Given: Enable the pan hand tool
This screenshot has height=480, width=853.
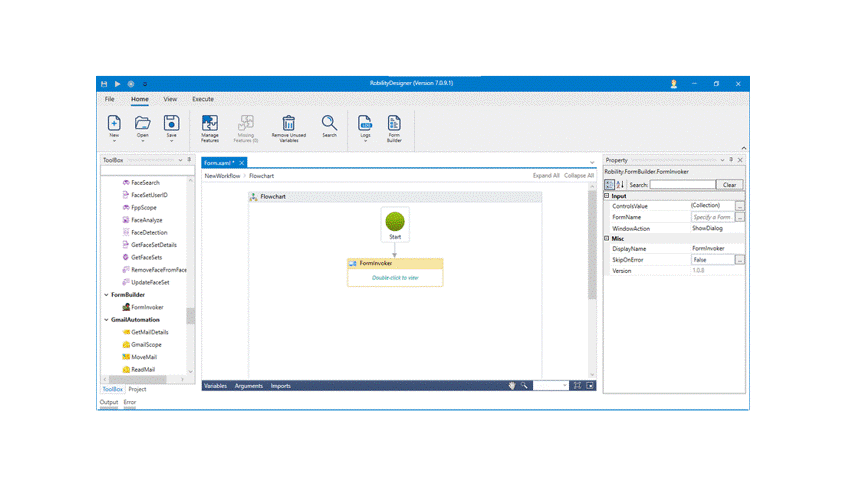Looking at the screenshot, I should pyautogui.click(x=511, y=385).
